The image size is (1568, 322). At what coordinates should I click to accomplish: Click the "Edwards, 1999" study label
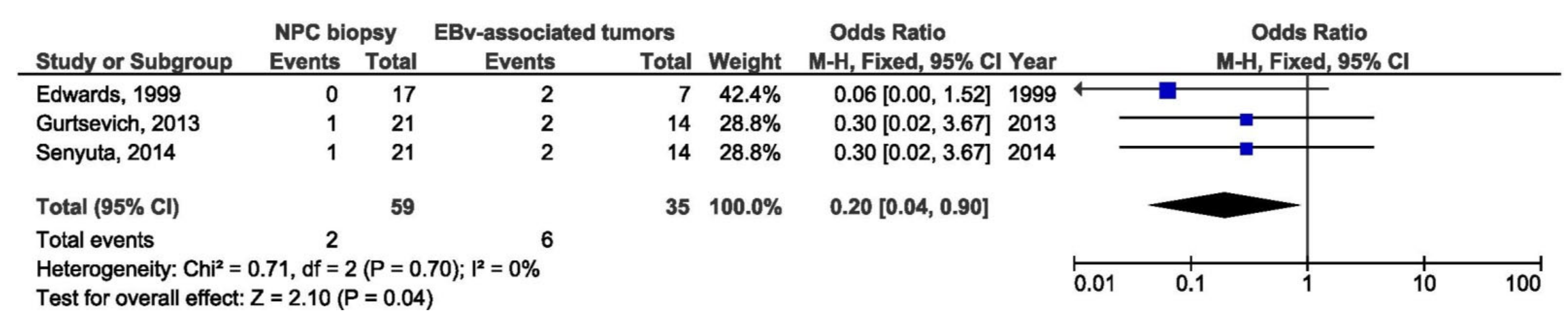click(x=108, y=94)
